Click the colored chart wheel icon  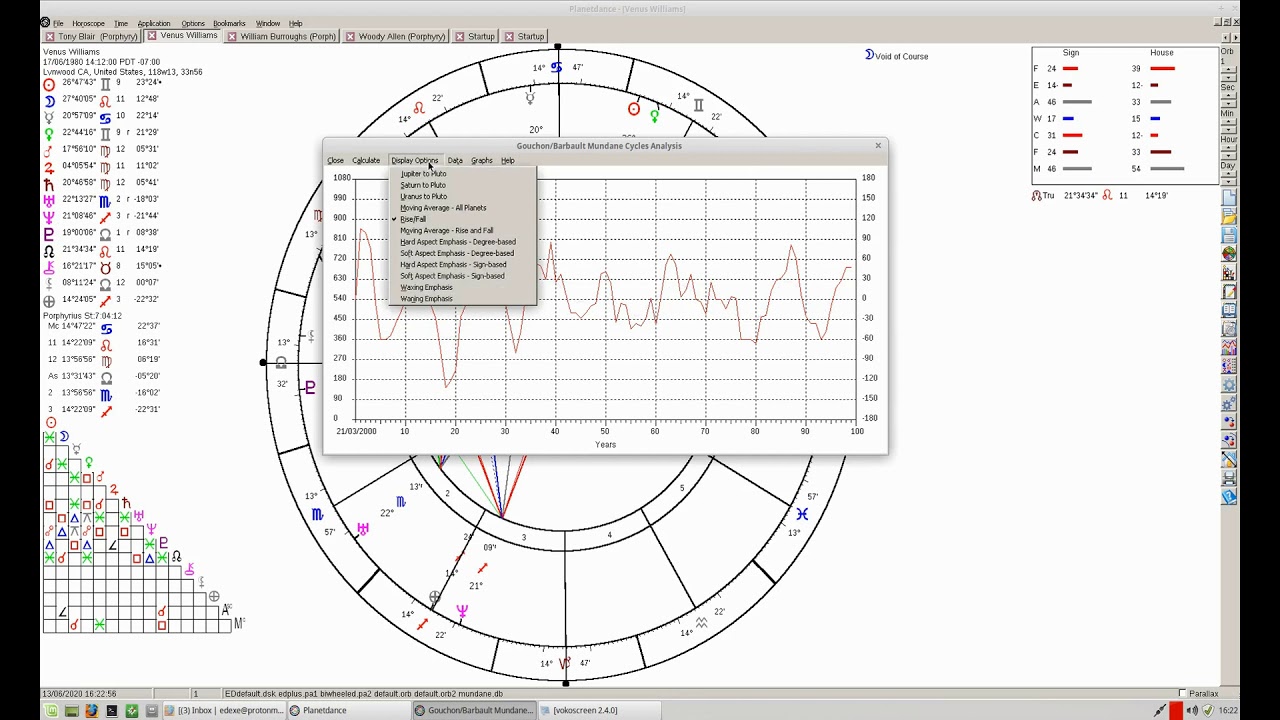click(x=1229, y=253)
